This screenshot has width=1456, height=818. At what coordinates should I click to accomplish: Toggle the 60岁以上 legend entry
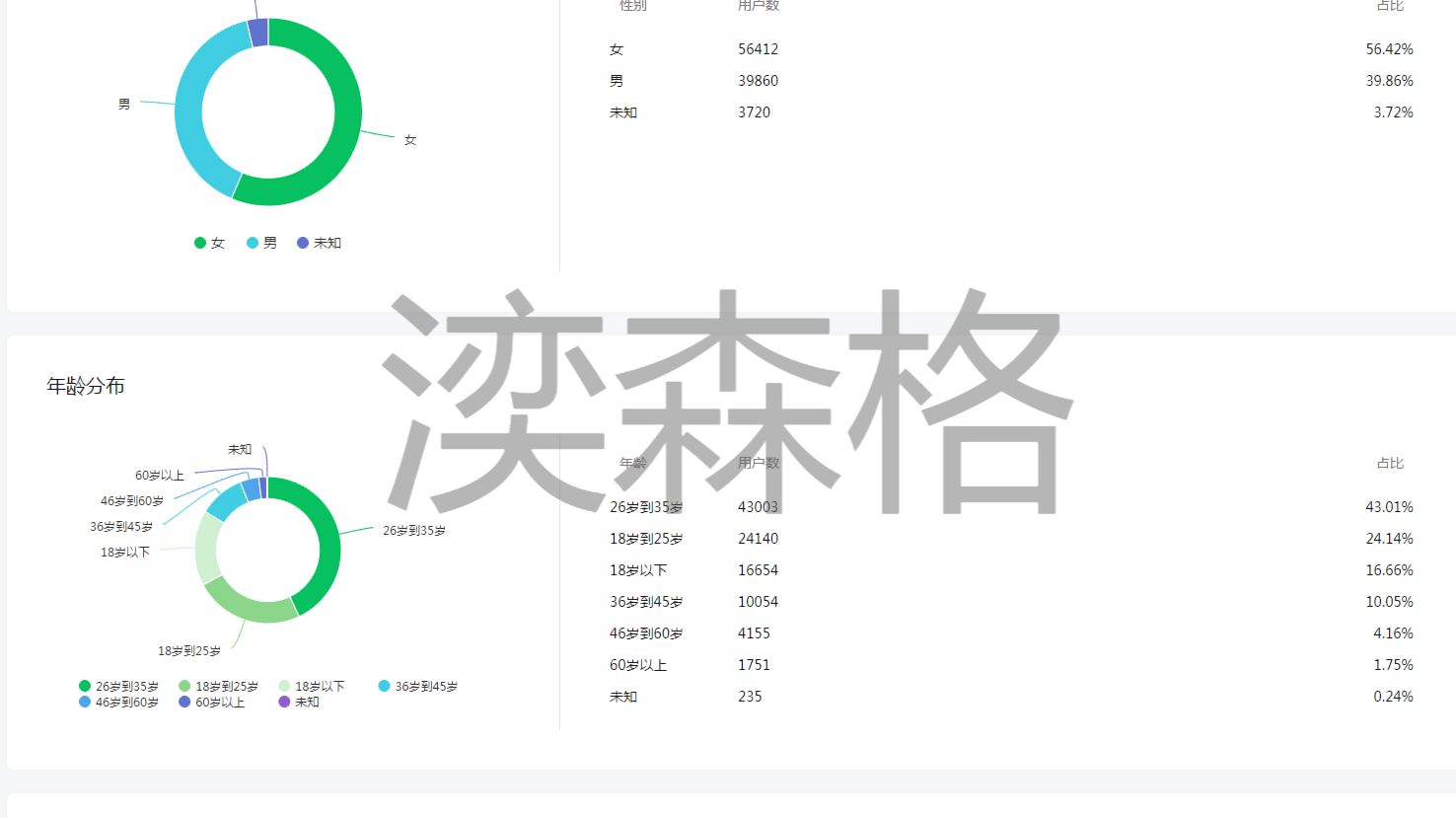[211, 703]
